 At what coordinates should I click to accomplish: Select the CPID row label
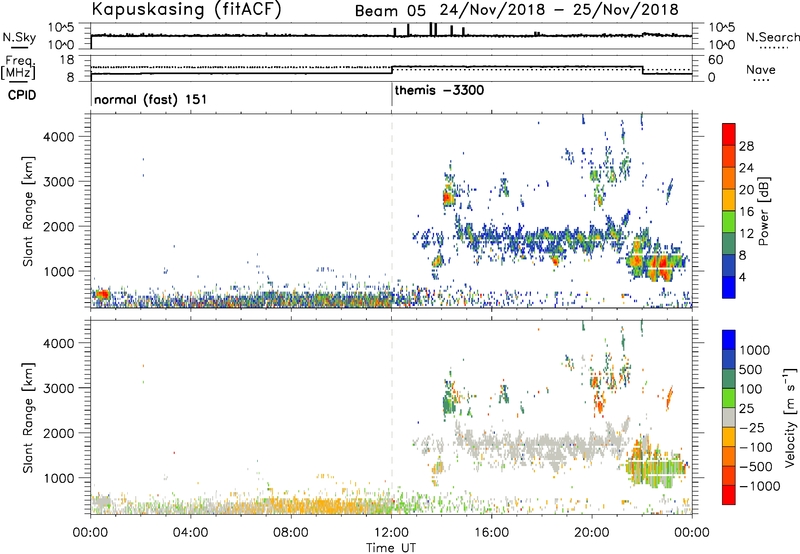[22, 95]
